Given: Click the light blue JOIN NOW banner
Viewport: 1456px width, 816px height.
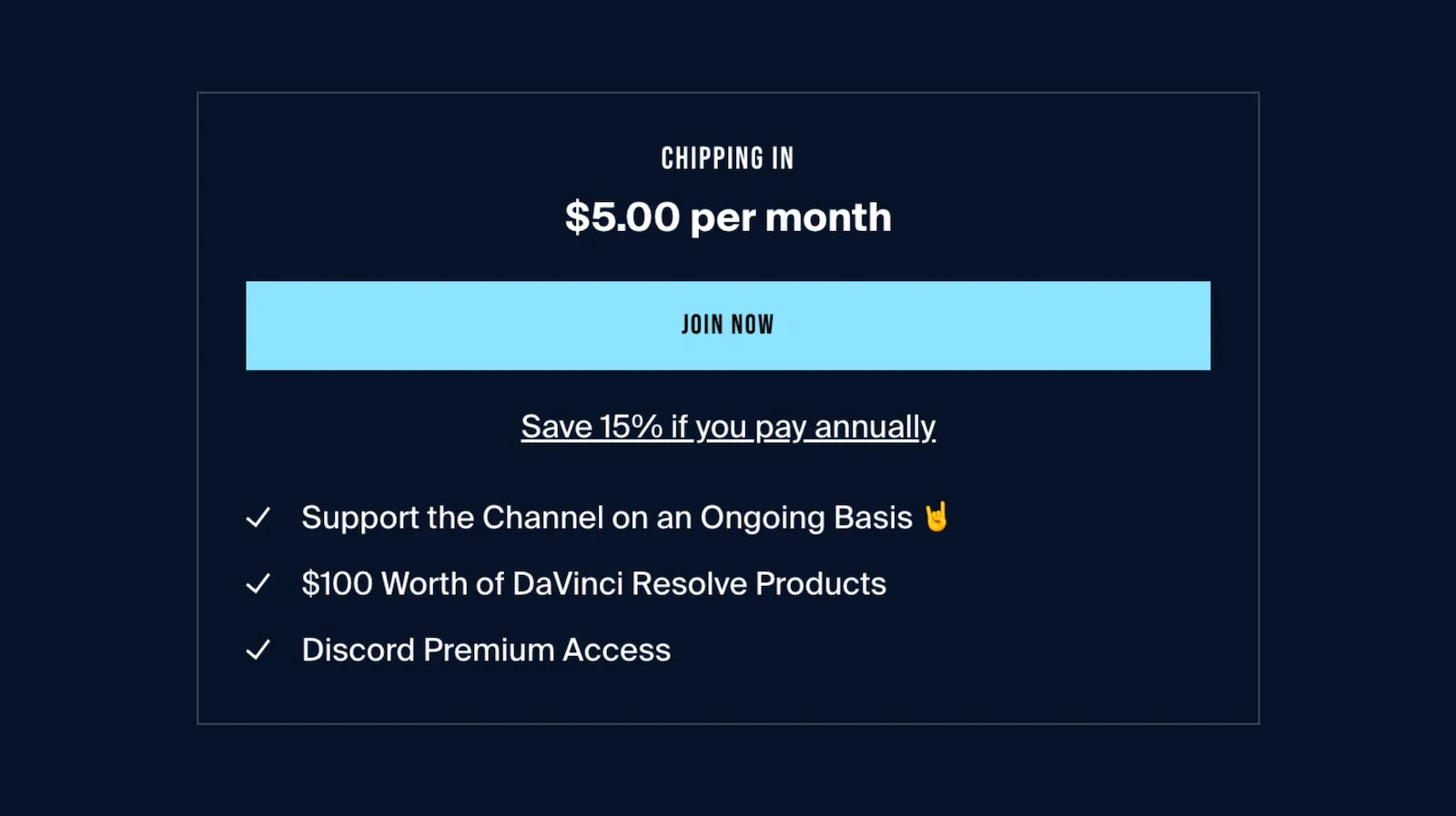Looking at the screenshot, I should pyautogui.click(x=727, y=325).
